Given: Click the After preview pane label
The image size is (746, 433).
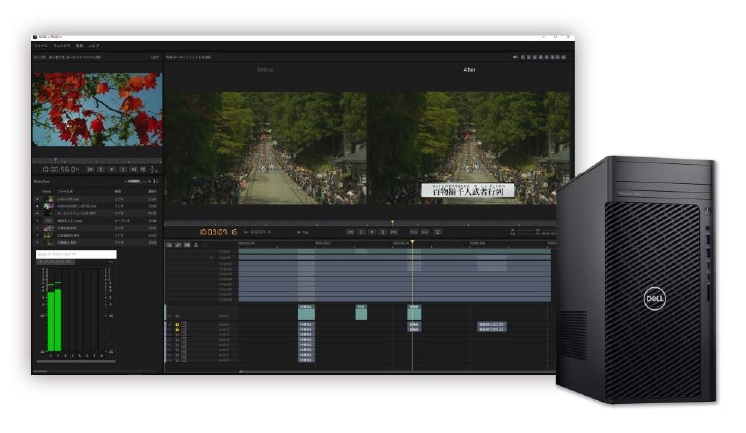Looking at the screenshot, I should [470, 70].
